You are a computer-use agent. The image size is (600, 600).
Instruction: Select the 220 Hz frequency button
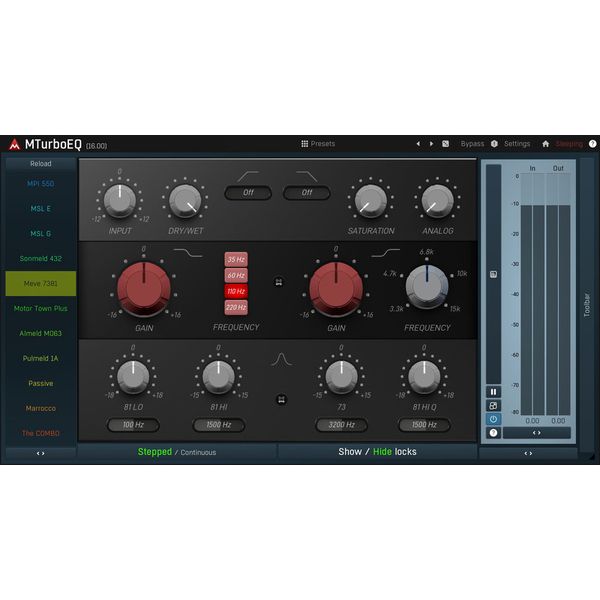(x=236, y=307)
